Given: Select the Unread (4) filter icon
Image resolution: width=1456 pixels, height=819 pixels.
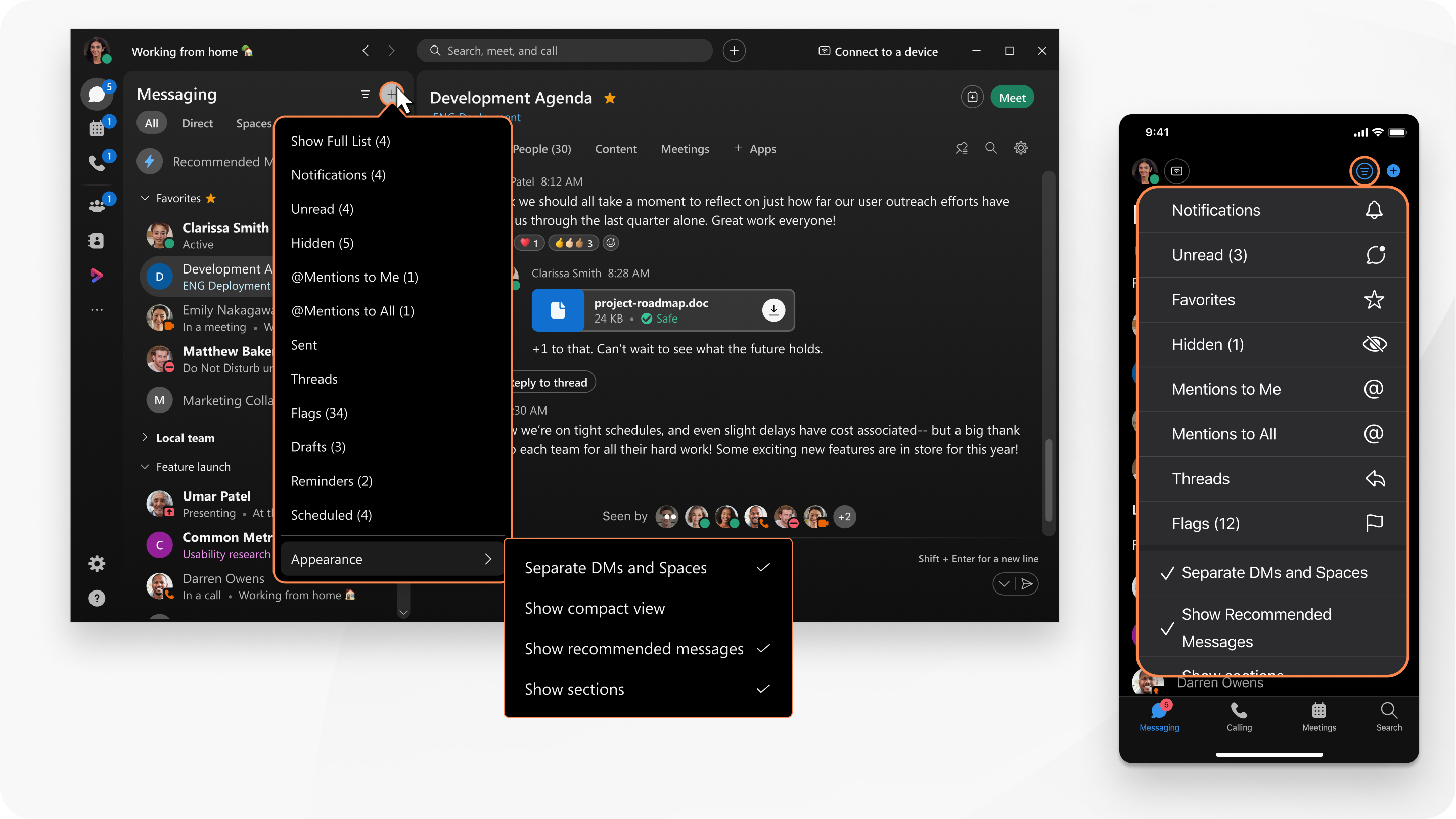Looking at the screenshot, I should 322,209.
